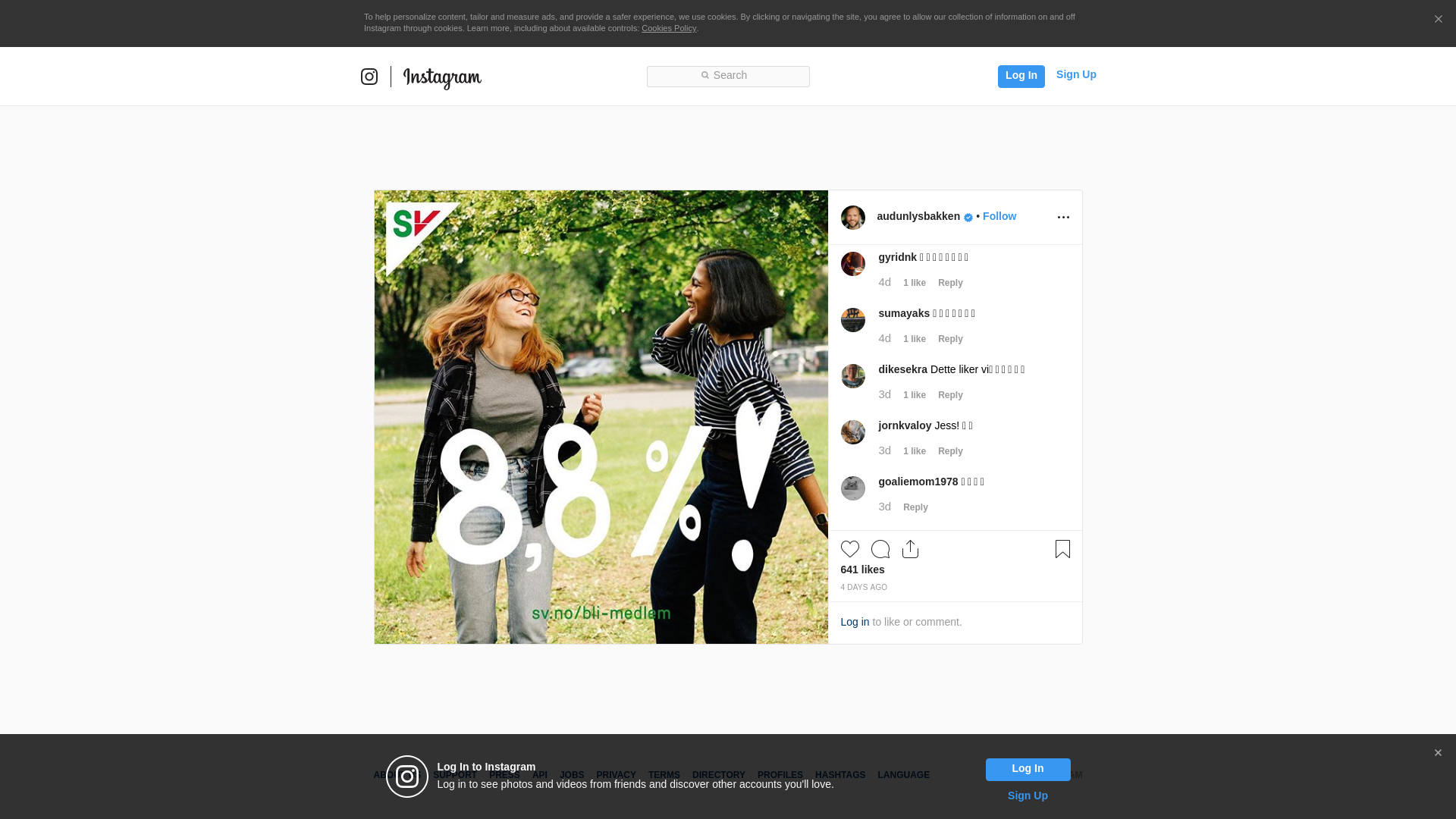Open the PRIVACY footer link

pos(616,775)
